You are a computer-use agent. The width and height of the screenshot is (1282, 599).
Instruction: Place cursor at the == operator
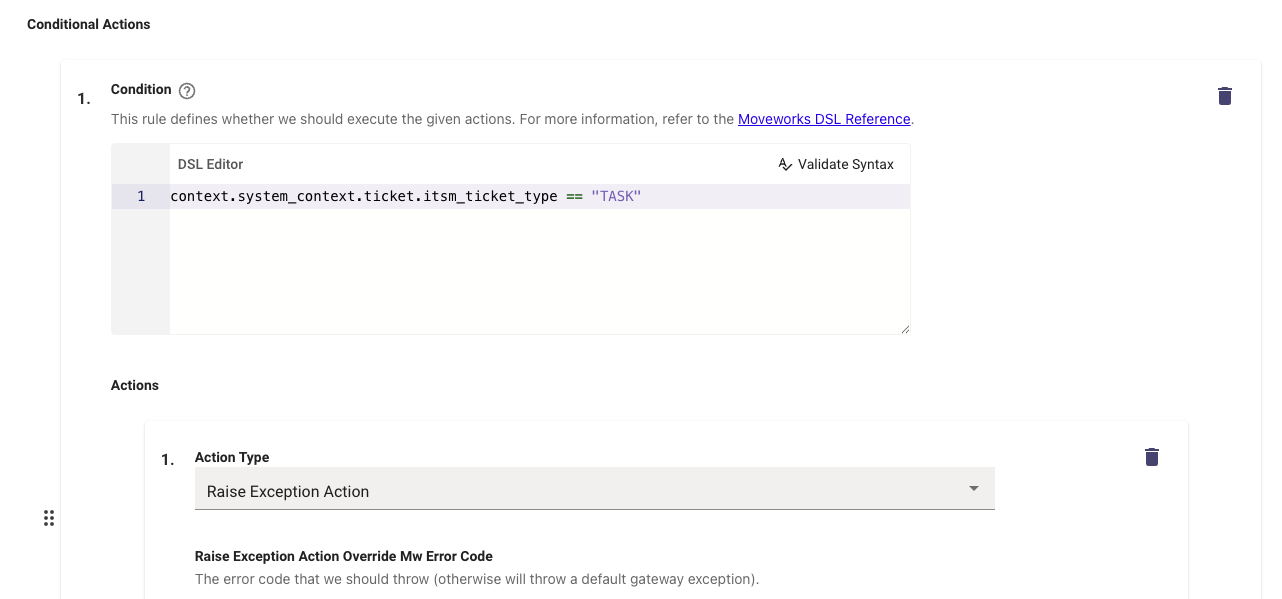pos(574,196)
